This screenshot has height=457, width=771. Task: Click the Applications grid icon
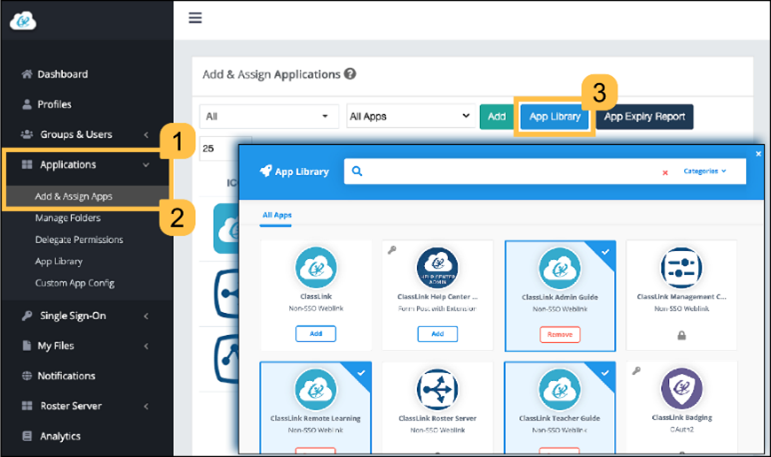(x=27, y=164)
